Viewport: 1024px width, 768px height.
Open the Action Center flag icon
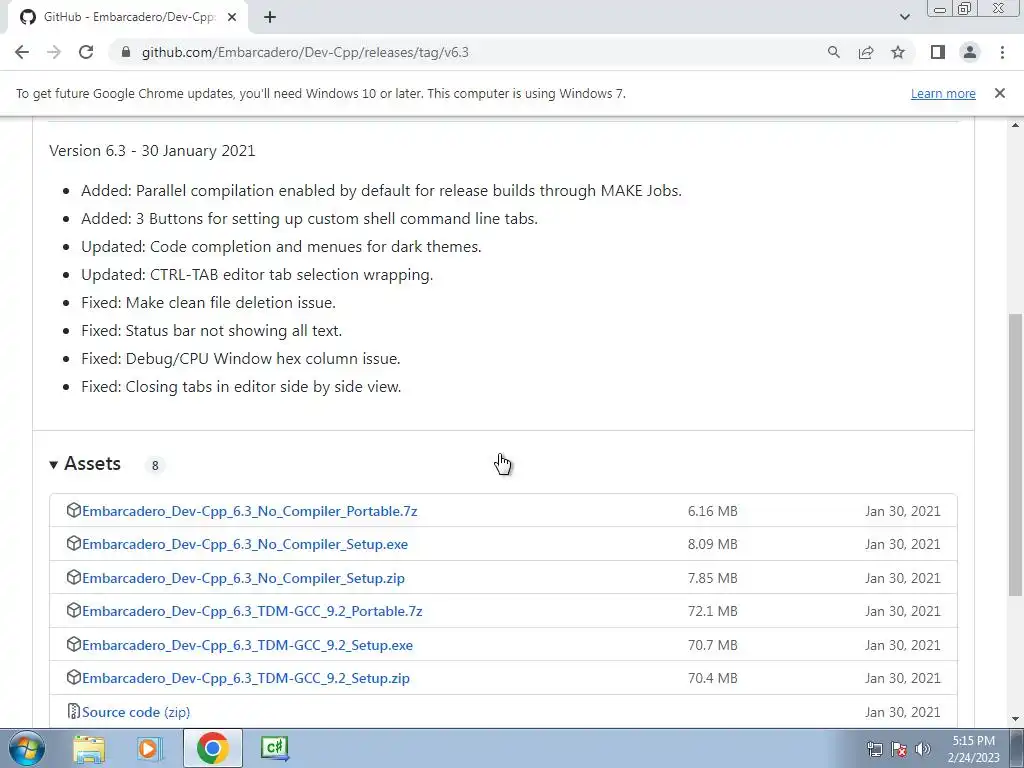[x=899, y=749]
